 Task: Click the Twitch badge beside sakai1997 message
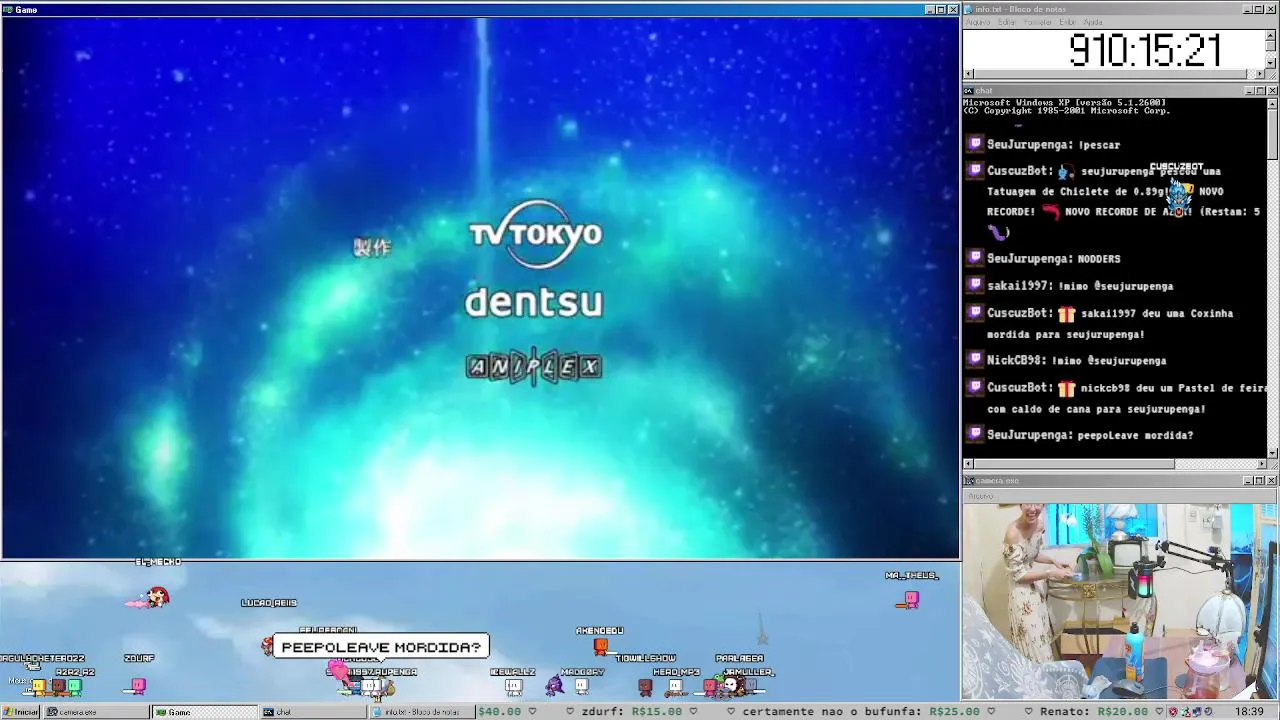click(975, 285)
